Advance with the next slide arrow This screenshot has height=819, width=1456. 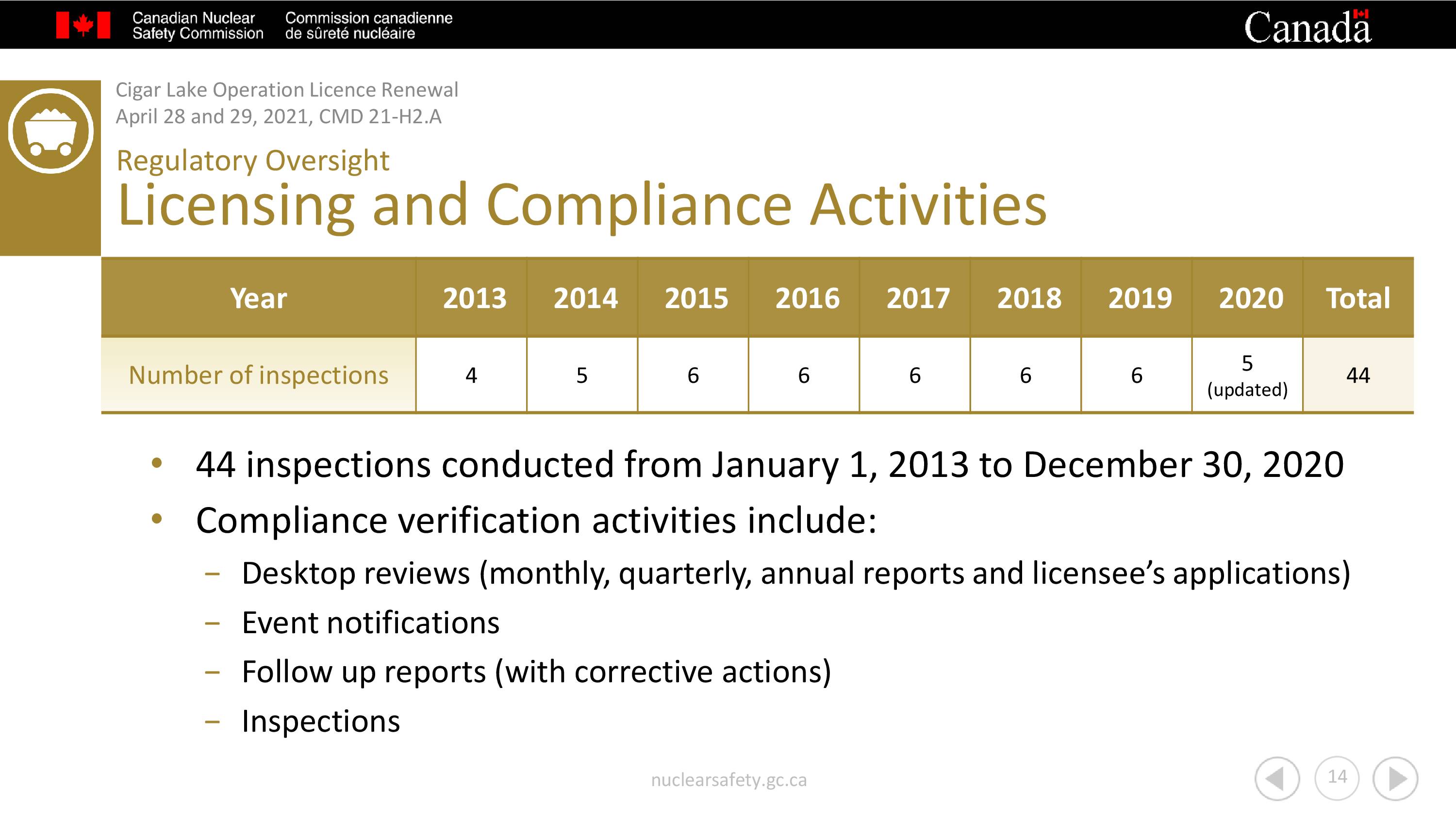tap(1395, 779)
